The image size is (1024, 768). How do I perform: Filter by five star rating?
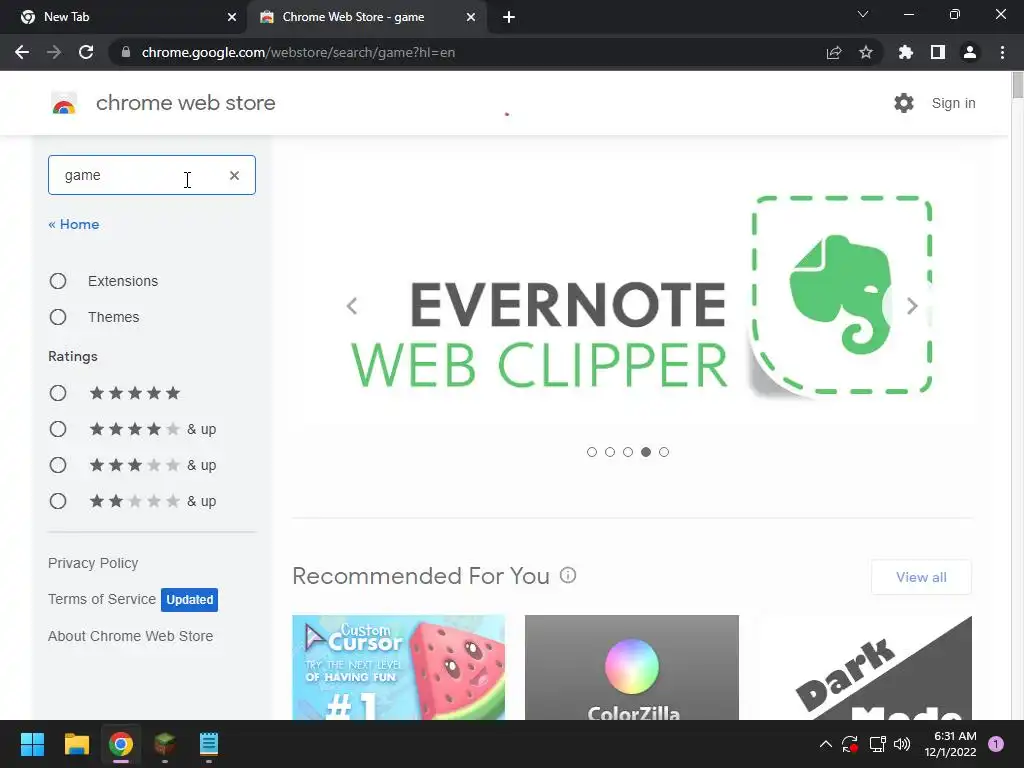(x=58, y=392)
